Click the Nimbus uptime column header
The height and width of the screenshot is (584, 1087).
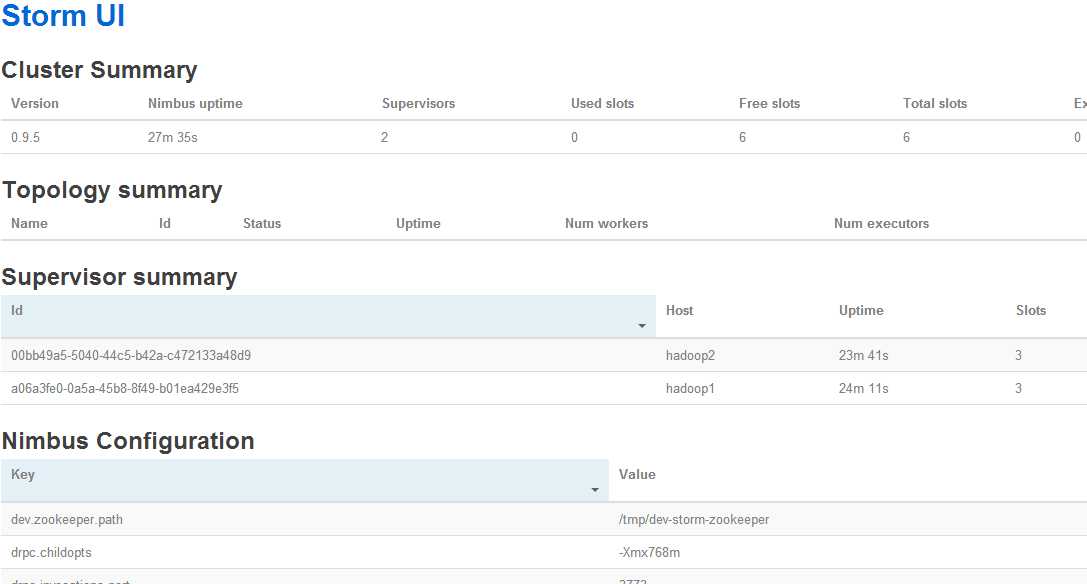195,103
